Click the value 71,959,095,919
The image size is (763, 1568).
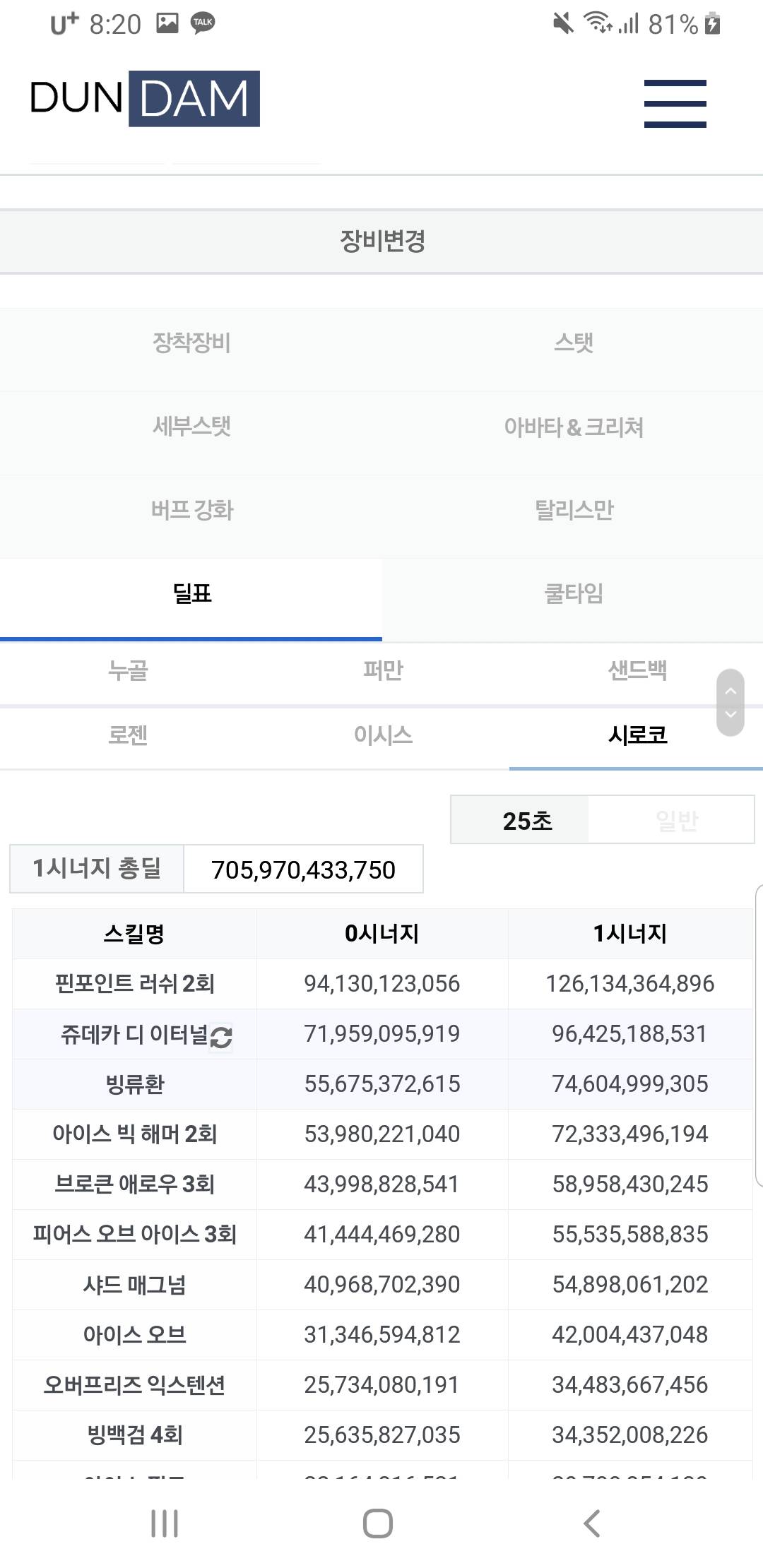click(x=381, y=1034)
